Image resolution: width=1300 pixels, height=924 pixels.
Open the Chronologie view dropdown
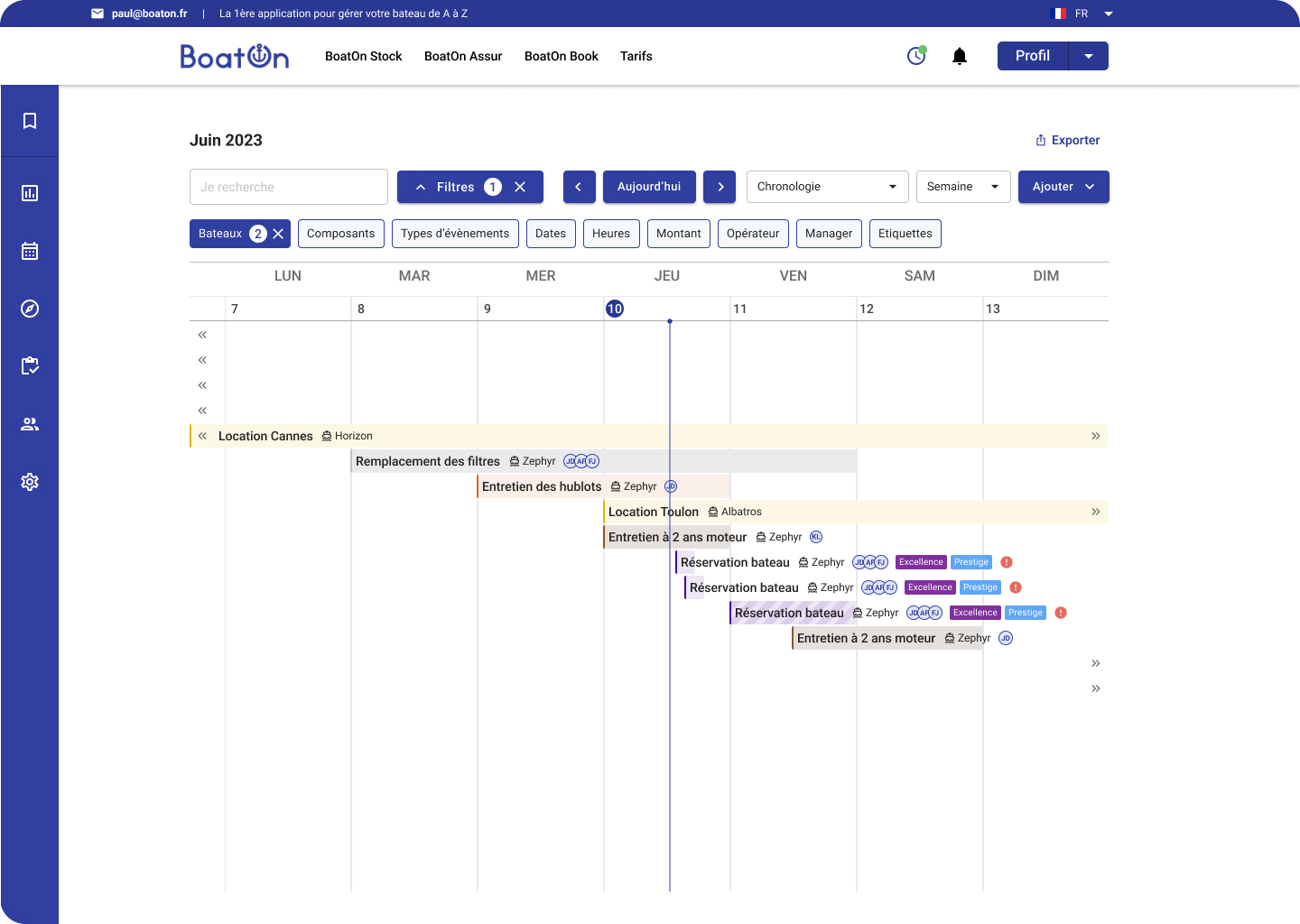827,187
